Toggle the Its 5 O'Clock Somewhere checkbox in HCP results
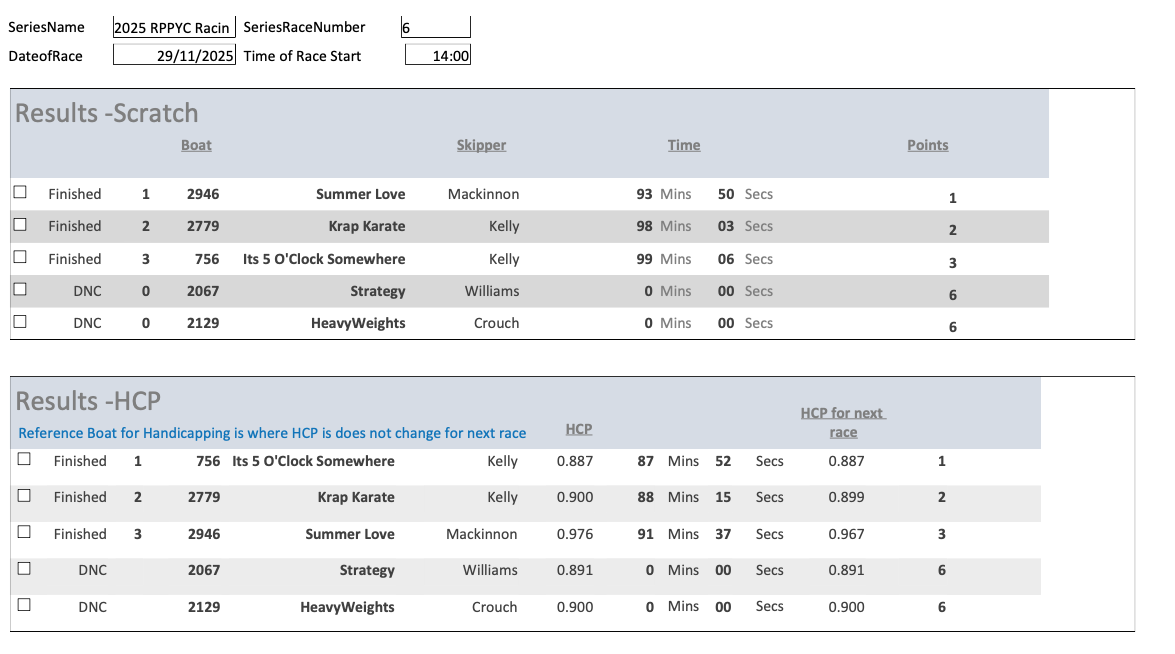The width and height of the screenshot is (1175, 654). click(24, 460)
